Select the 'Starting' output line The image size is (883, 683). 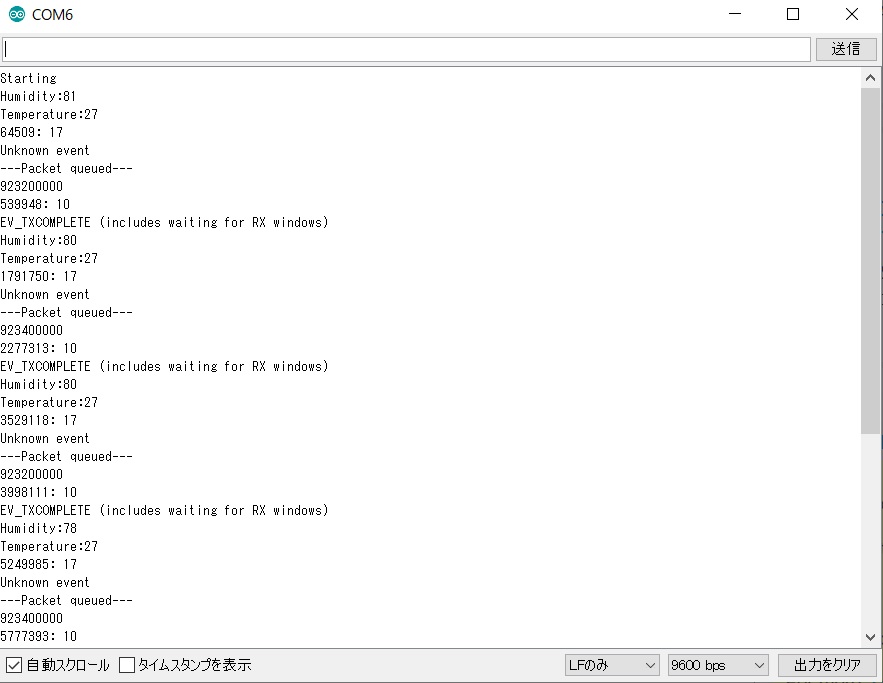pyautogui.click(x=29, y=78)
